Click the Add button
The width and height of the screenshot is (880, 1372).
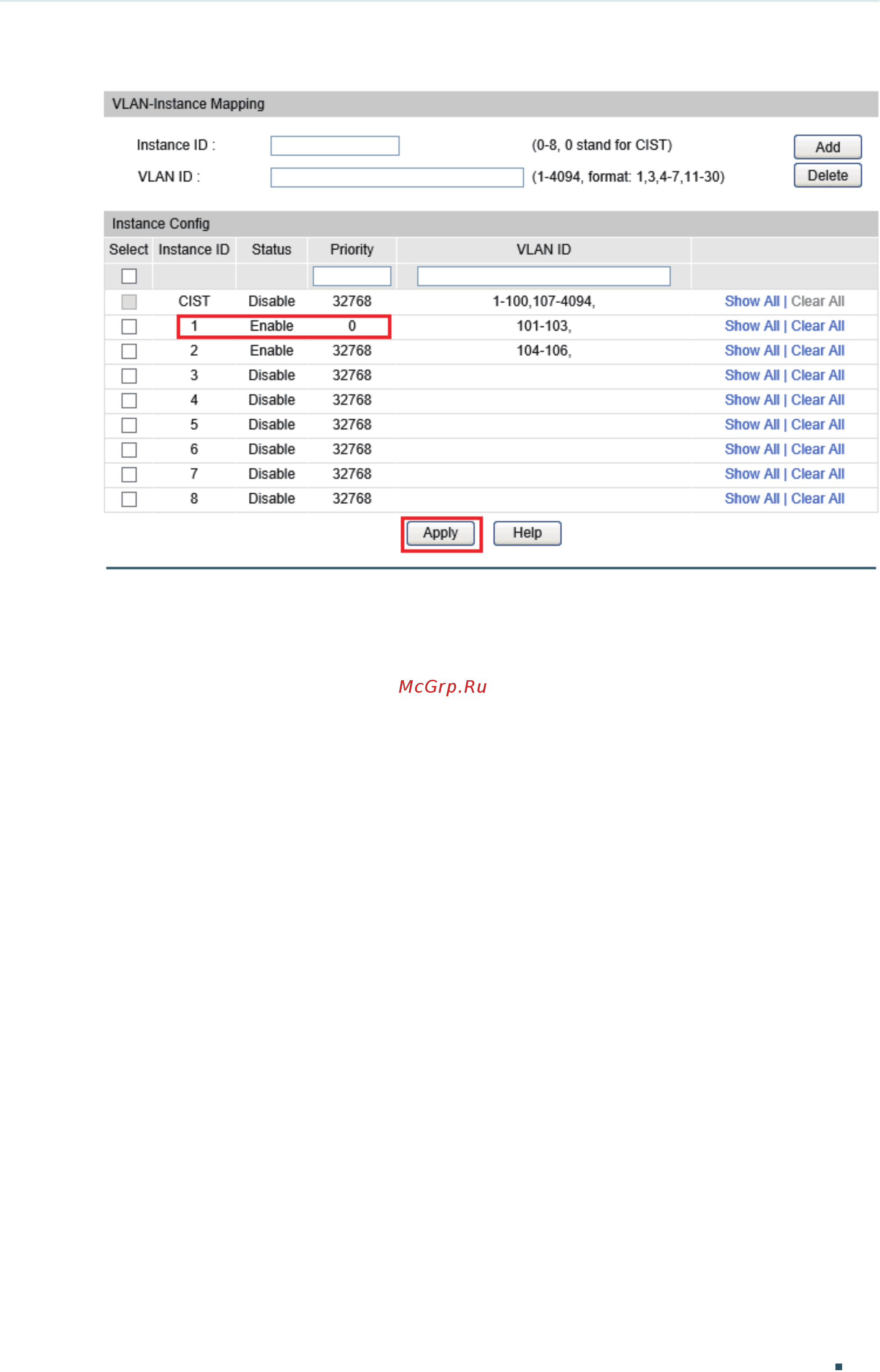click(x=827, y=147)
